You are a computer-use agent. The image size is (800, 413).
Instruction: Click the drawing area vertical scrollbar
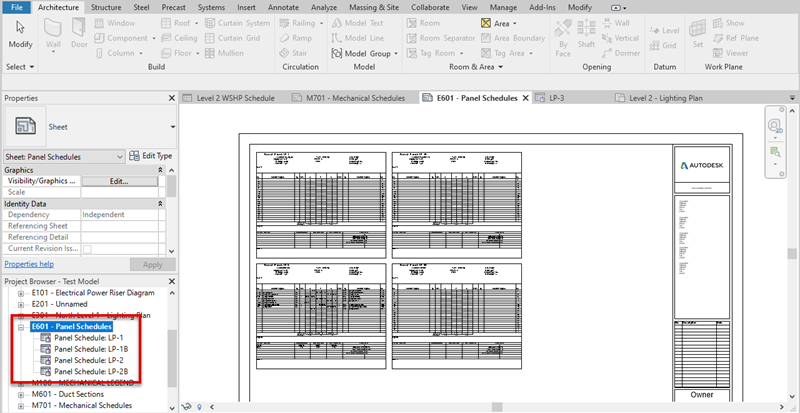point(792,254)
